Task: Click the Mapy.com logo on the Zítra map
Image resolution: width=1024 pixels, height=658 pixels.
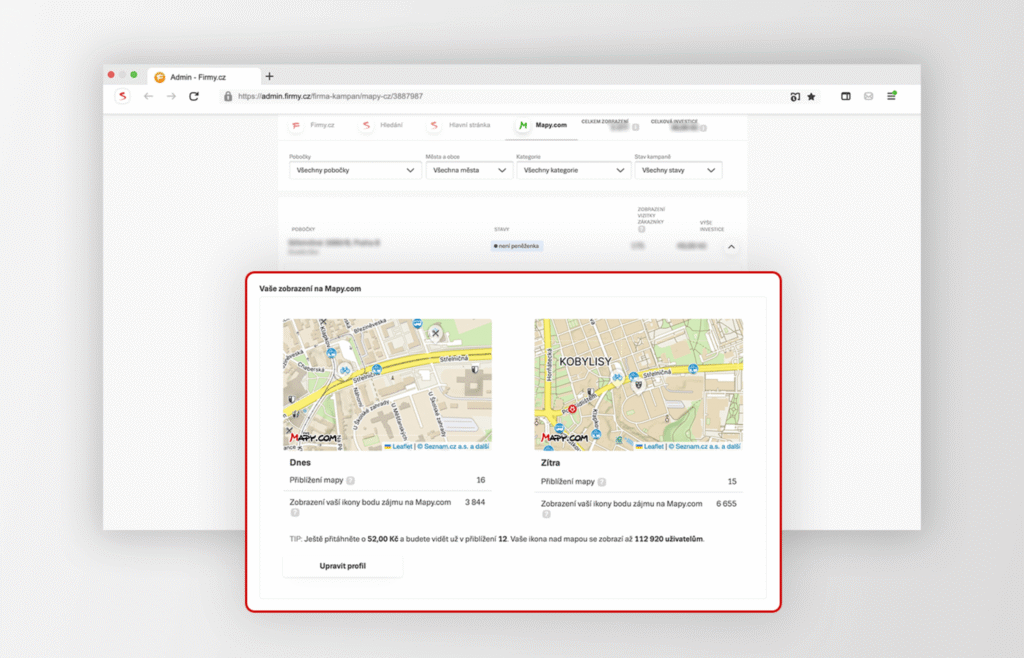Action: [564, 437]
